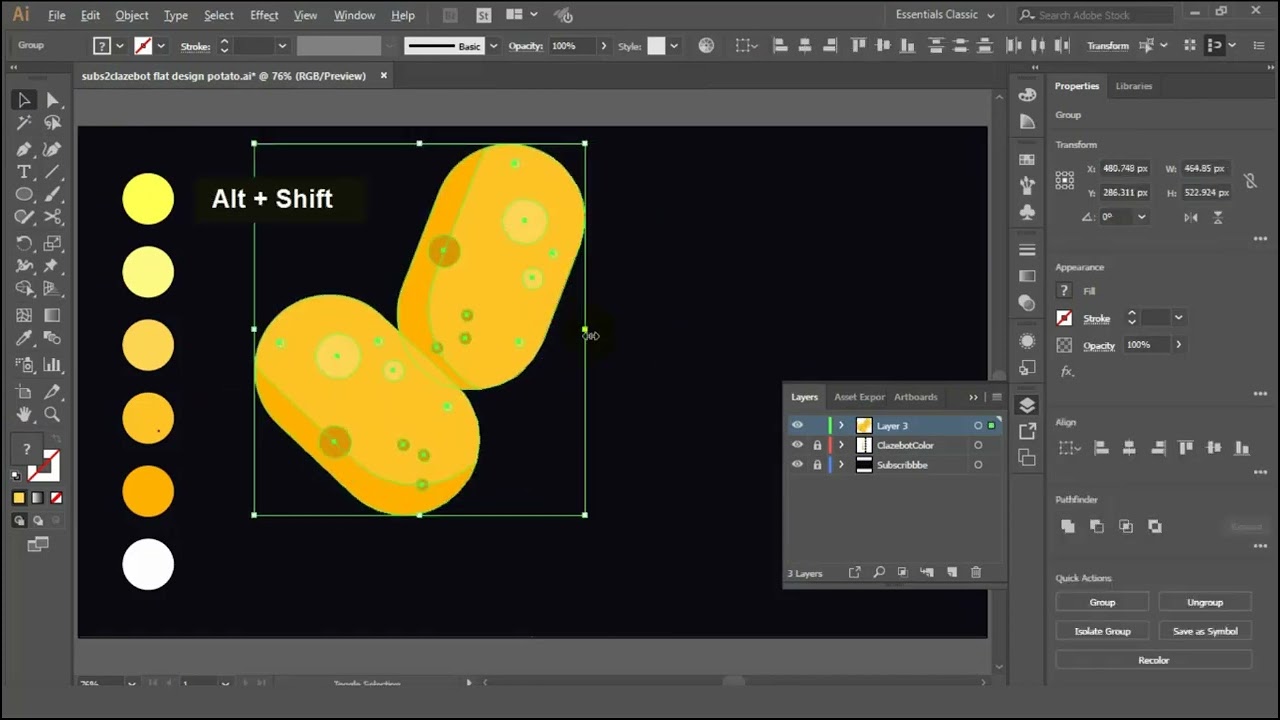This screenshot has width=1280, height=720.
Task: Switch to the Artboards tab
Action: pos(916,397)
